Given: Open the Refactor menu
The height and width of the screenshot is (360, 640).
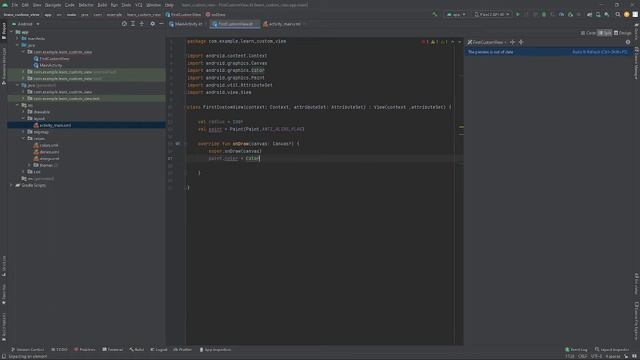Looking at the screenshot, I should point(86,5).
